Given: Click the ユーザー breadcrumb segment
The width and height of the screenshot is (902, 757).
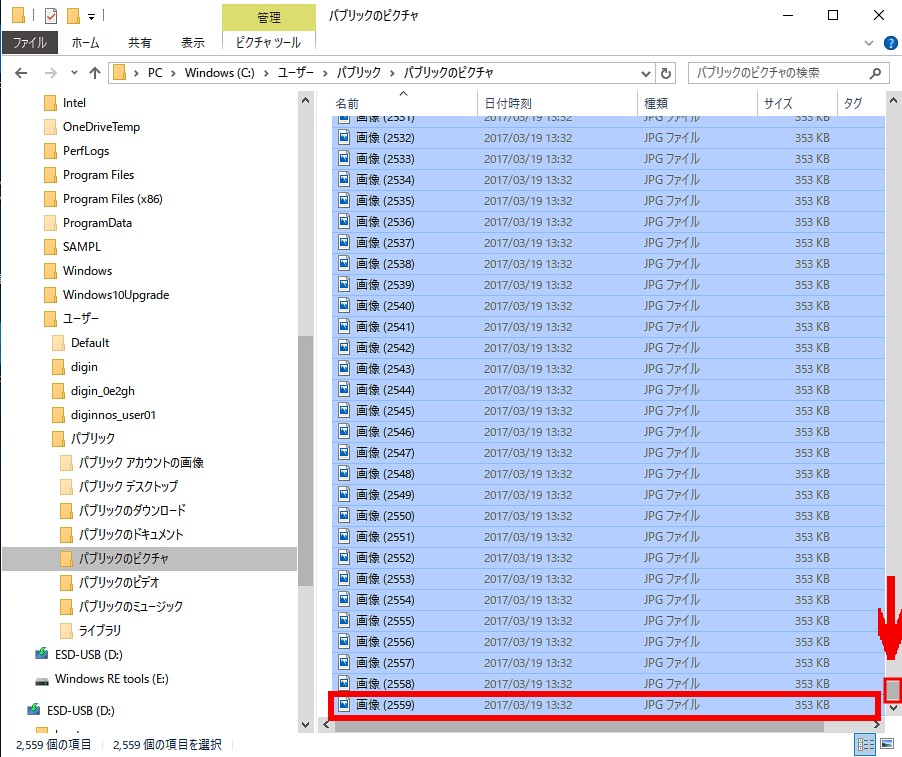Looking at the screenshot, I should pyautogui.click(x=296, y=73).
